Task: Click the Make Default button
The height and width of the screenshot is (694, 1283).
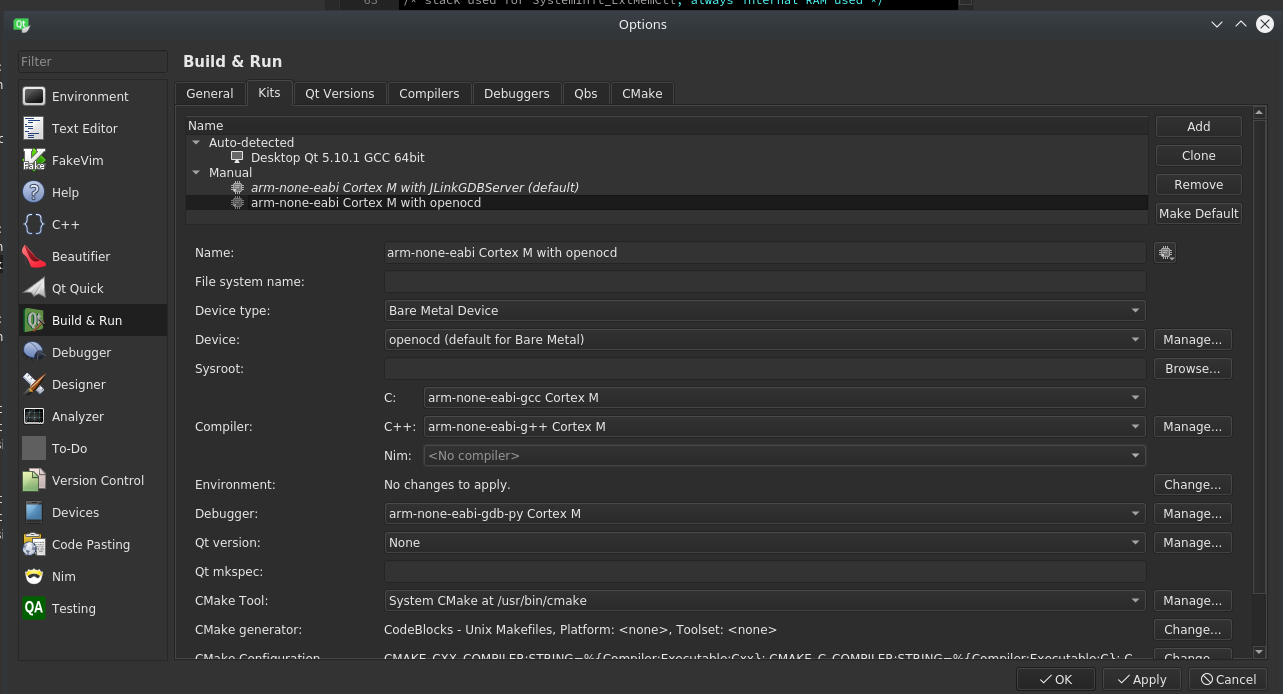Action: pos(1199,214)
